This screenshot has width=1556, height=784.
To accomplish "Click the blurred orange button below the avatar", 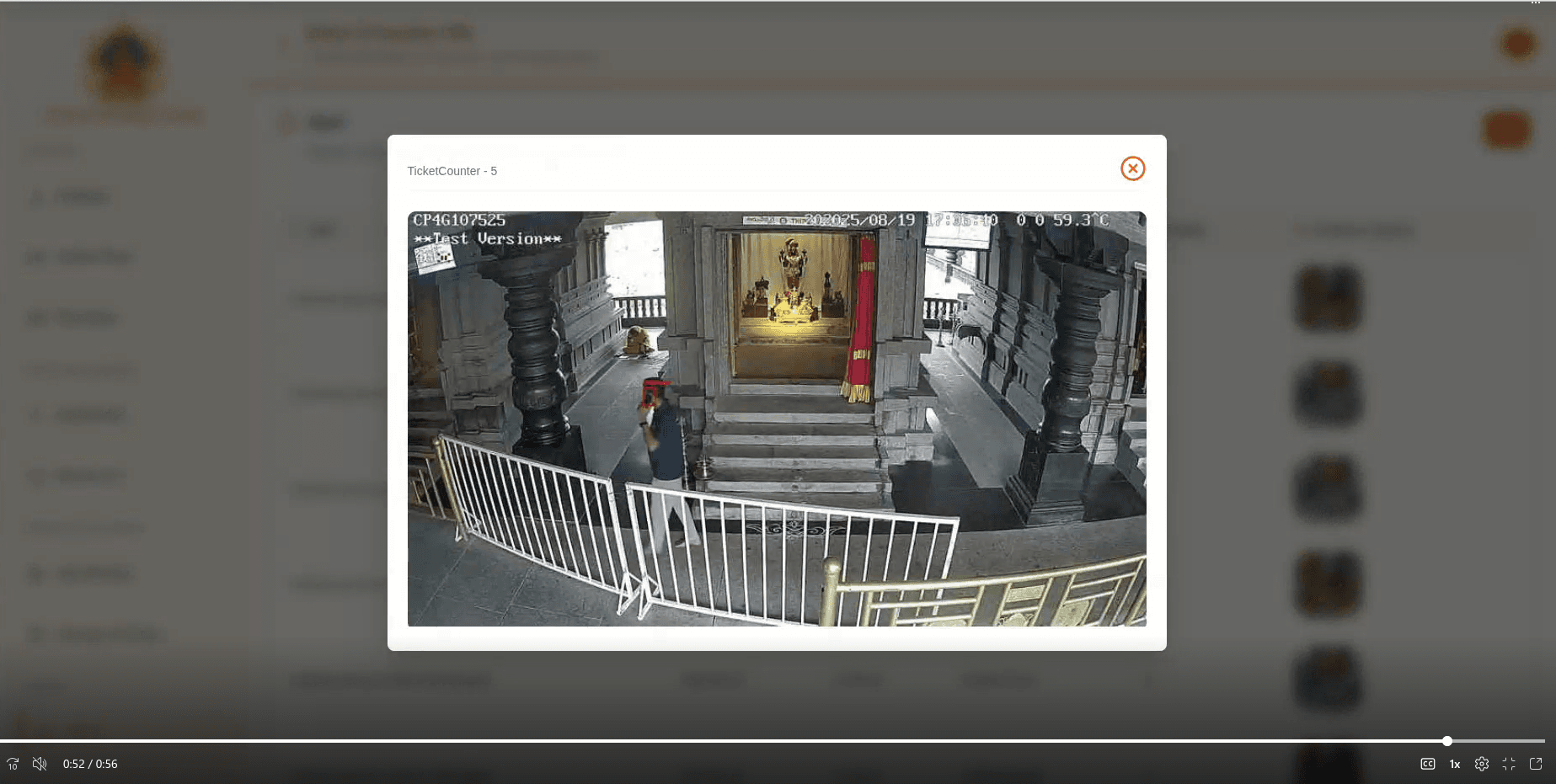I will pos(1506,131).
